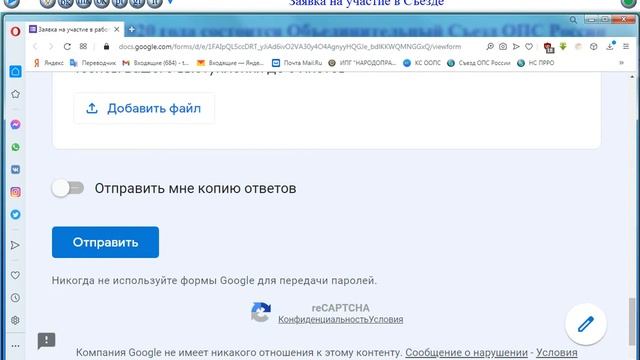
Task: Open the 'КС ООПС' bookmark
Action: 422,63
